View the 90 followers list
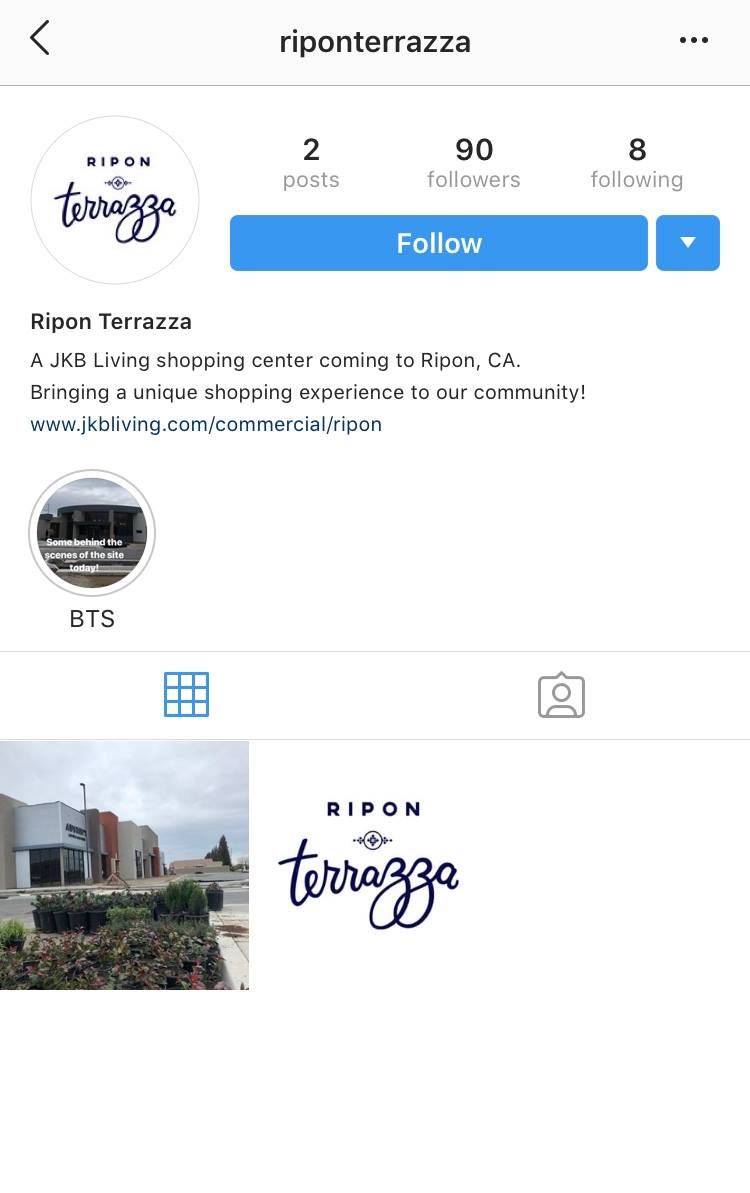The width and height of the screenshot is (750, 1193). point(474,162)
